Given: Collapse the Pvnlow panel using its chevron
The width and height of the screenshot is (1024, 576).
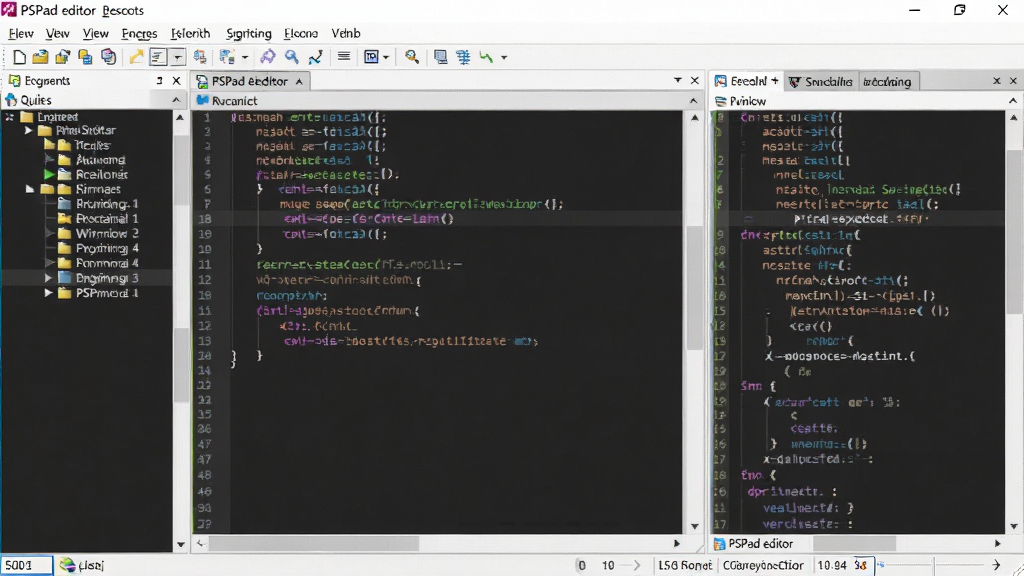Looking at the screenshot, I should [1013, 101].
